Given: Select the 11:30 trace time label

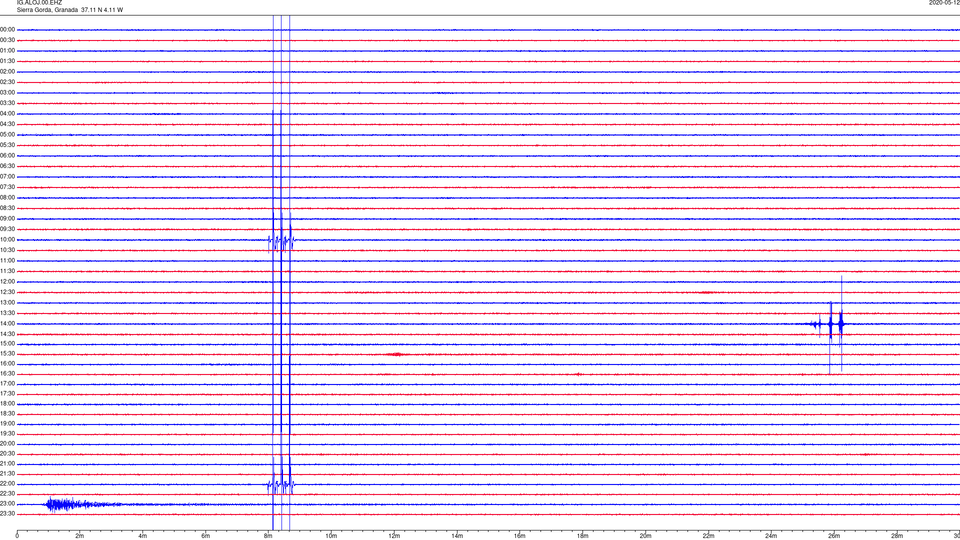Looking at the screenshot, I should pos(7,271).
